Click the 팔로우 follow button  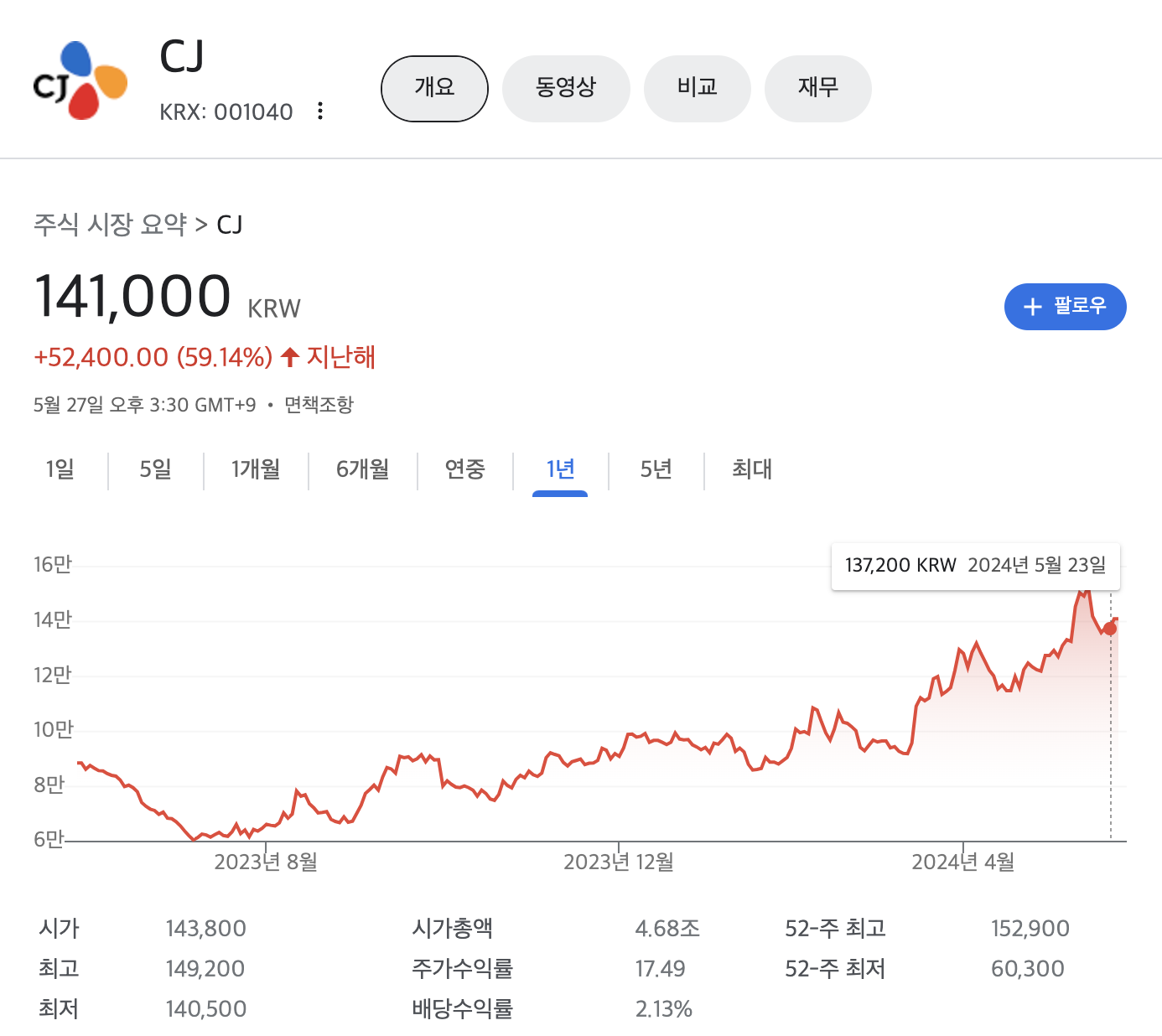tap(1065, 307)
